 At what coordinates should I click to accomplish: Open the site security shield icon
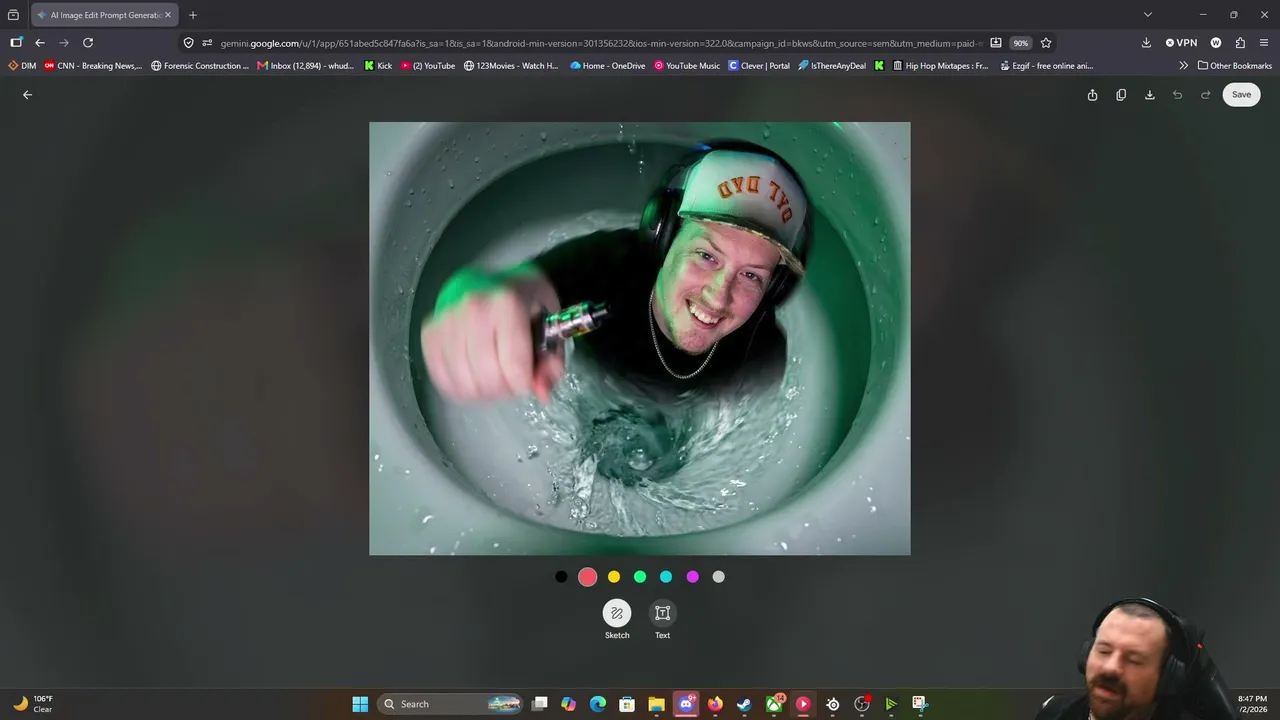(188, 43)
